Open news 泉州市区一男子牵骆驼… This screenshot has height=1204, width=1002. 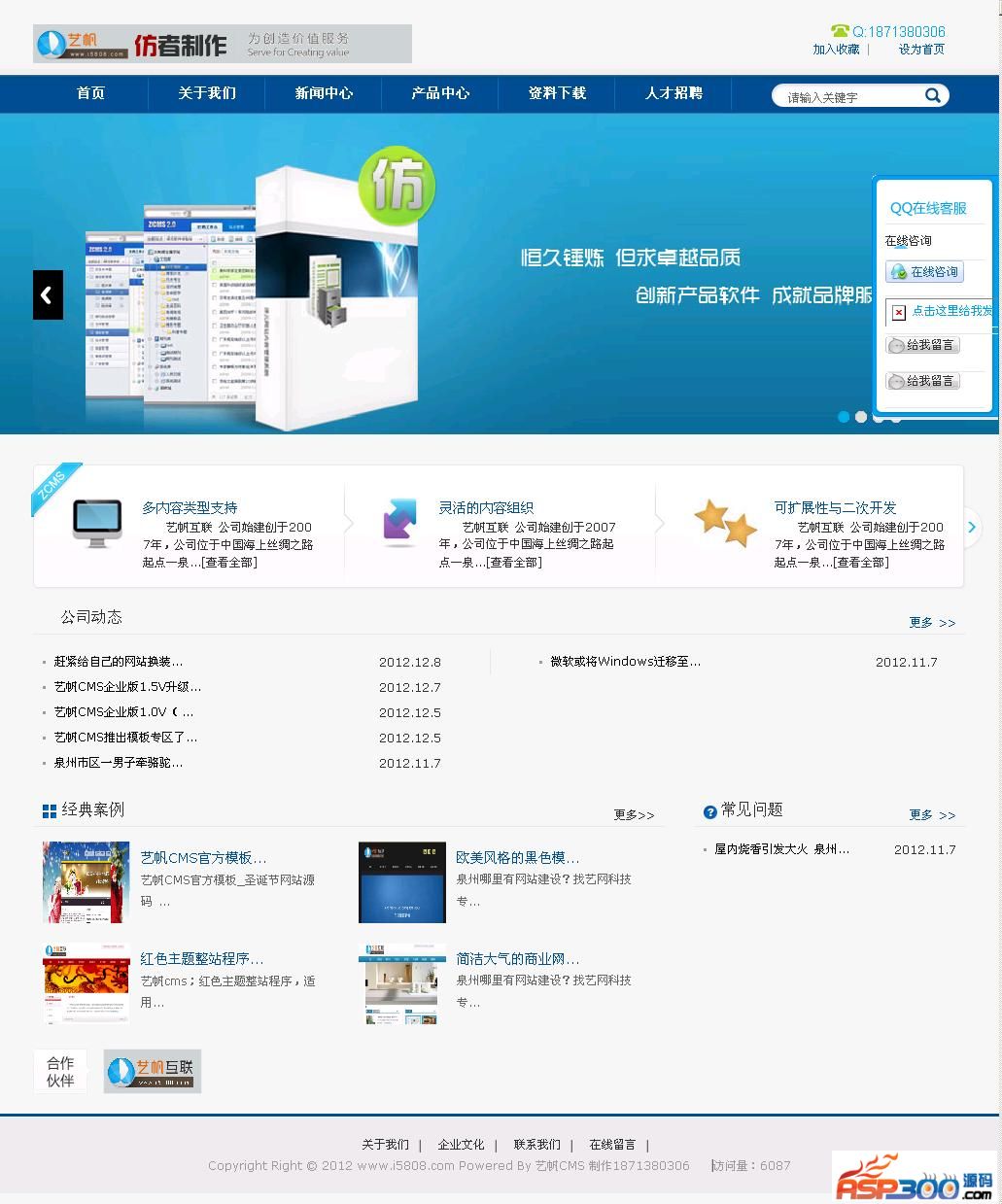[119, 763]
